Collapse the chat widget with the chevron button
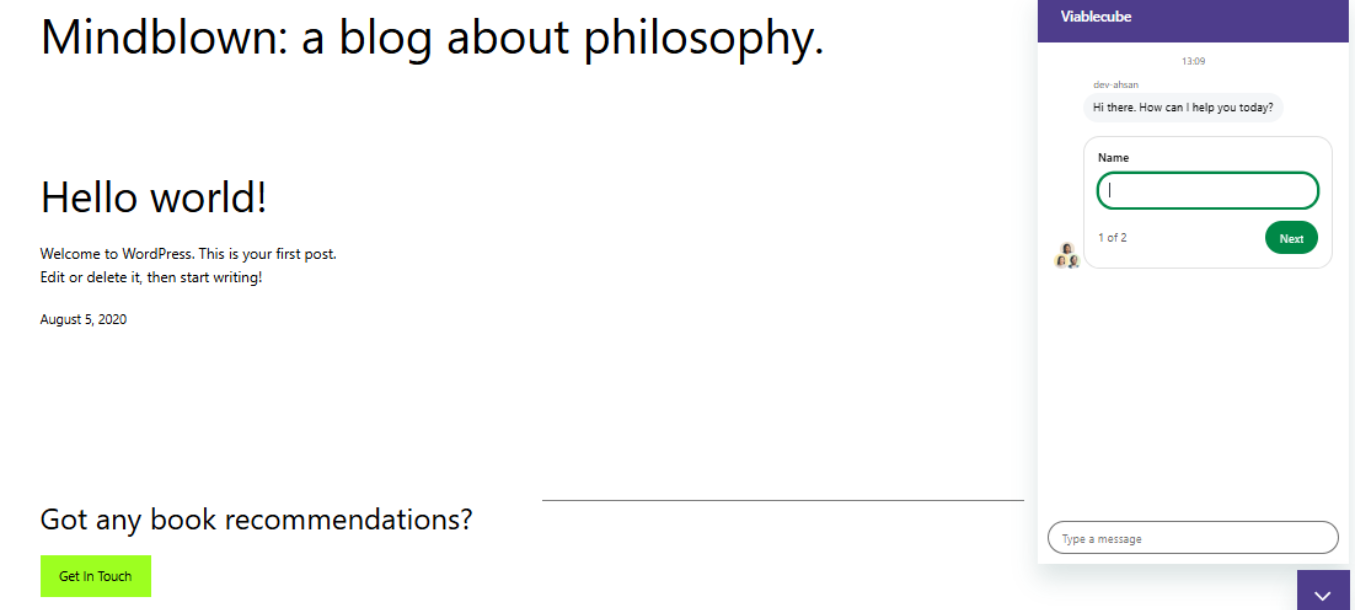 pos(1322,594)
